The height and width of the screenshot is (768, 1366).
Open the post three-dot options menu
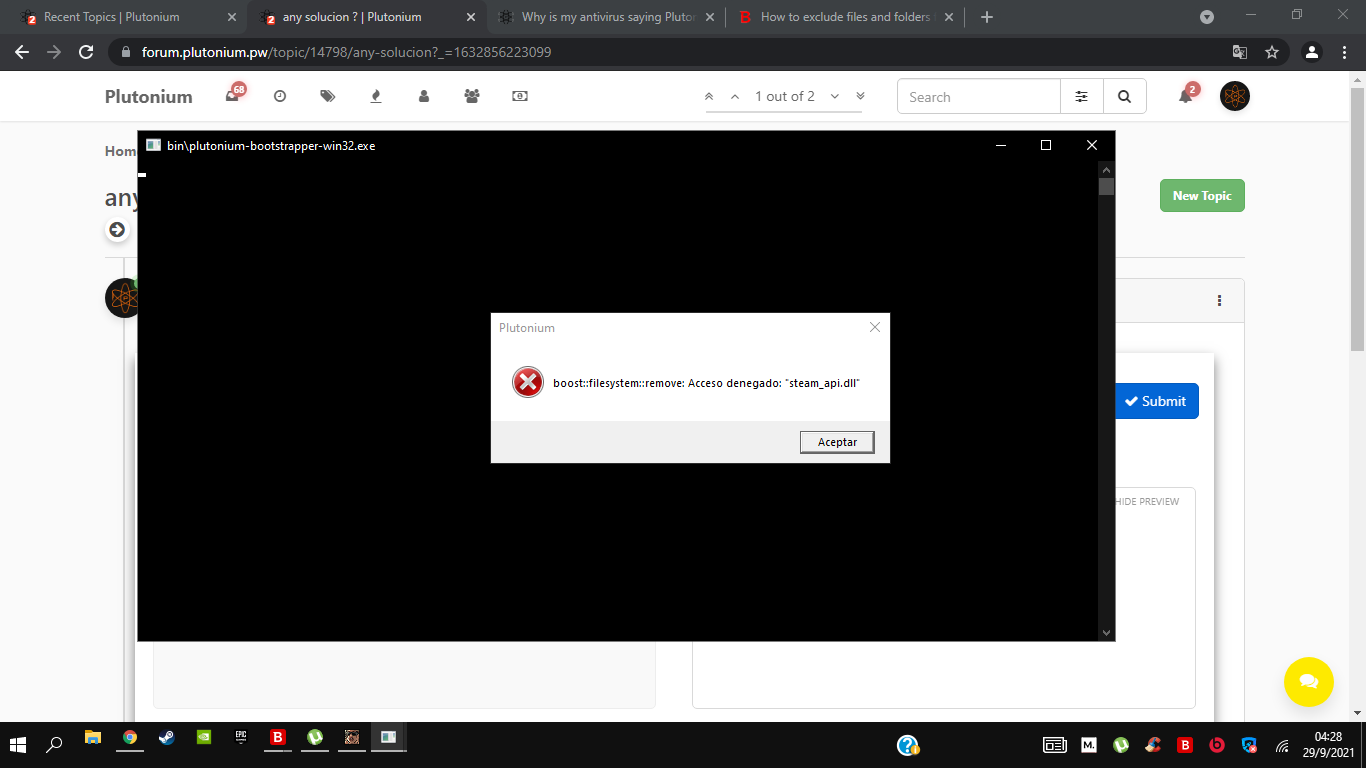1219,301
